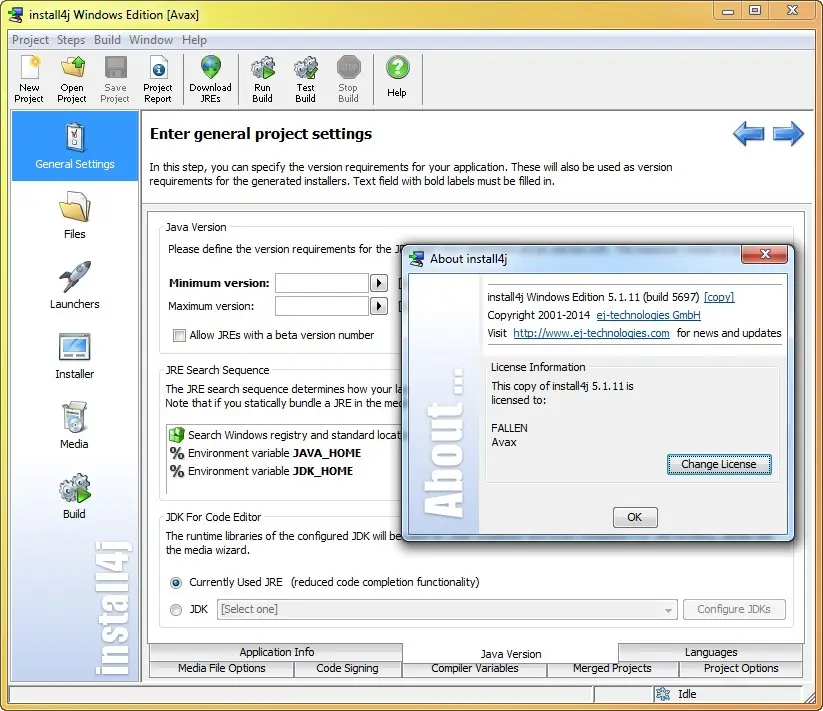823x711 pixels.
Task: Click the Idle status gear icon
Action: tap(663, 694)
